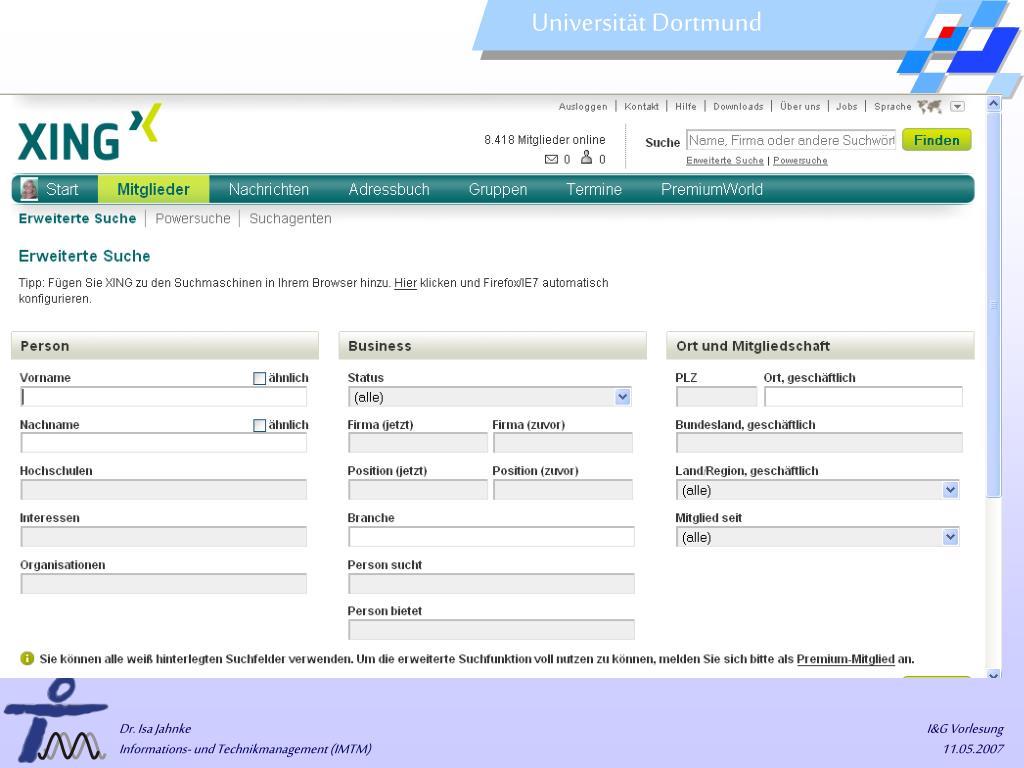
Task: Click the 8.418 Mitglieder online text
Action: (x=545, y=140)
